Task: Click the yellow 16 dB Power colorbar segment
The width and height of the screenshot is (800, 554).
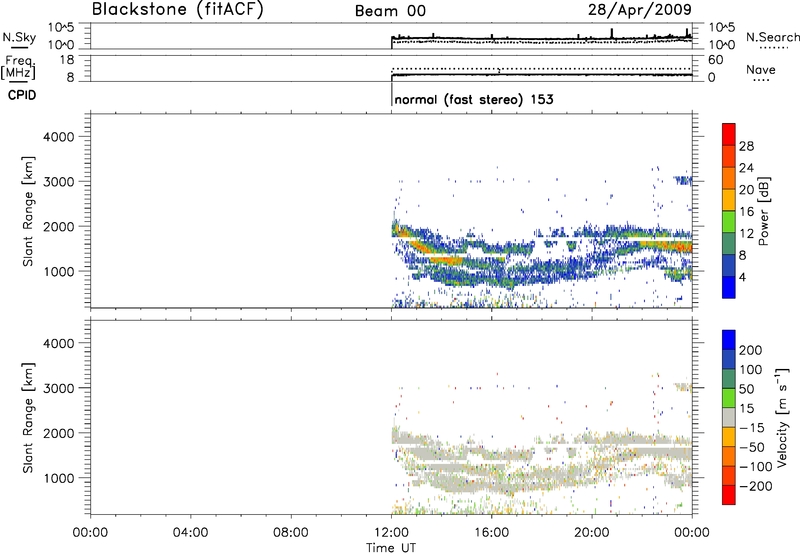Action: 729,200
